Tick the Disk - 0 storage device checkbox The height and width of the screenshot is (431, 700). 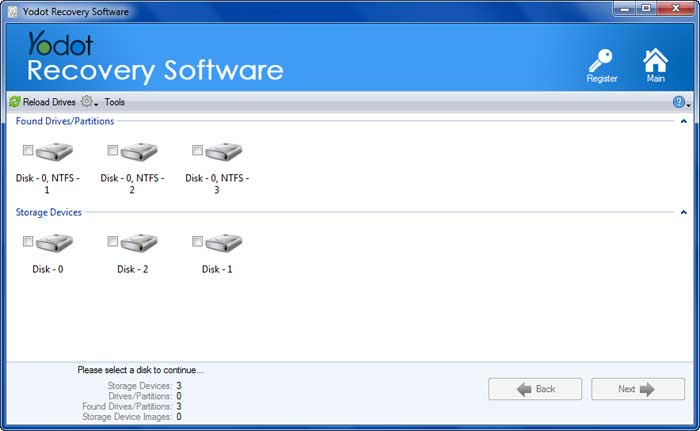pos(28,241)
